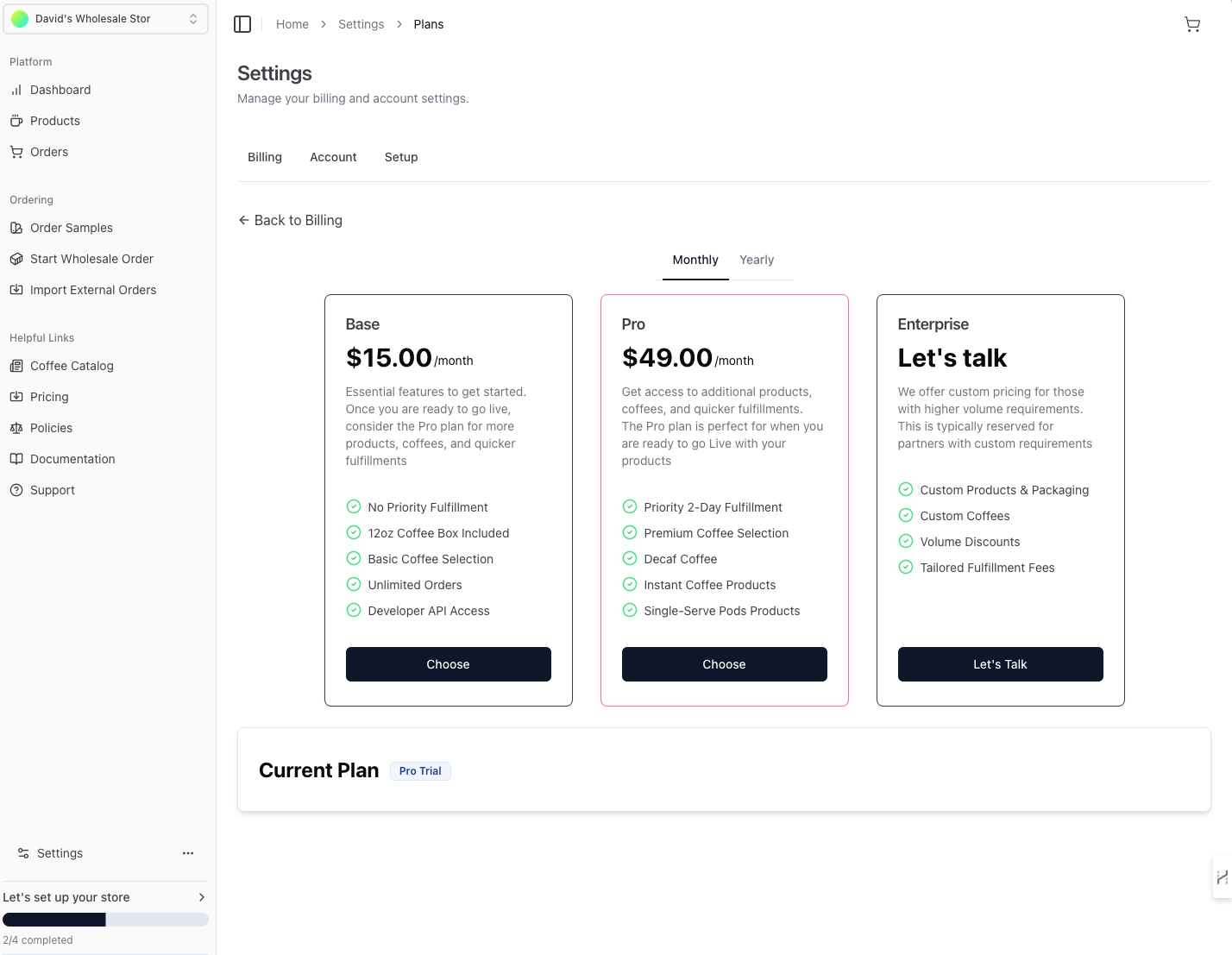This screenshot has width=1232, height=955.
Task: Switch to the Setup tab
Action: click(401, 157)
